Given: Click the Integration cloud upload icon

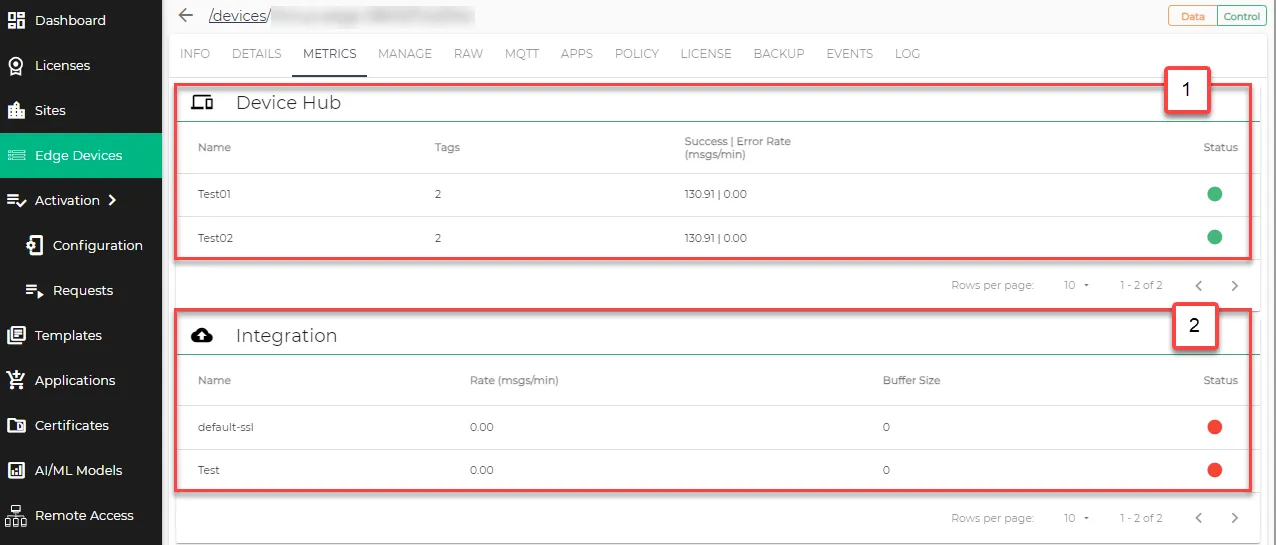Looking at the screenshot, I should tap(202, 335).
